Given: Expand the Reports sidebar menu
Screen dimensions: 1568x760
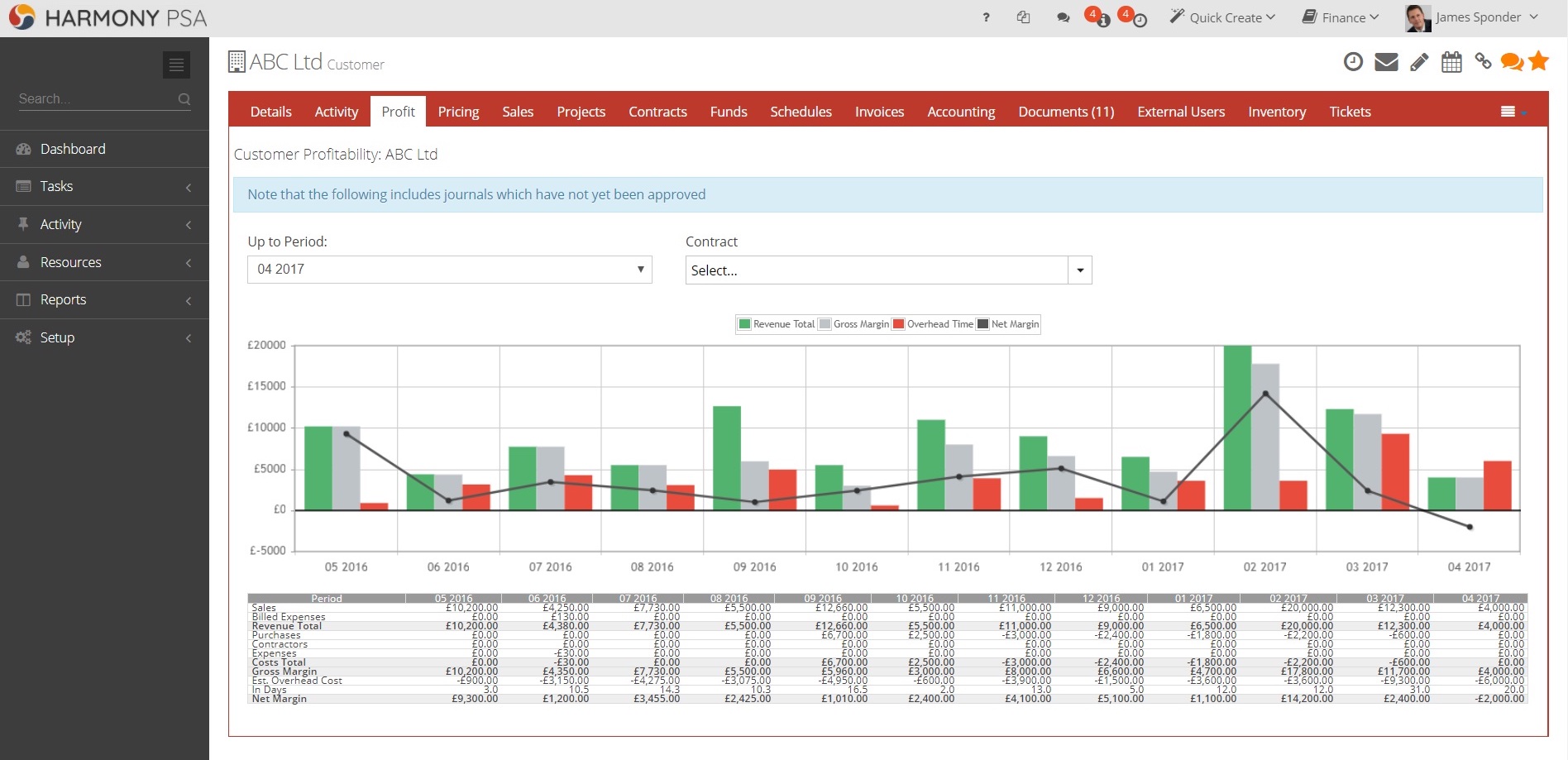Looking at the screenshot, I should [x=104, y=300].
